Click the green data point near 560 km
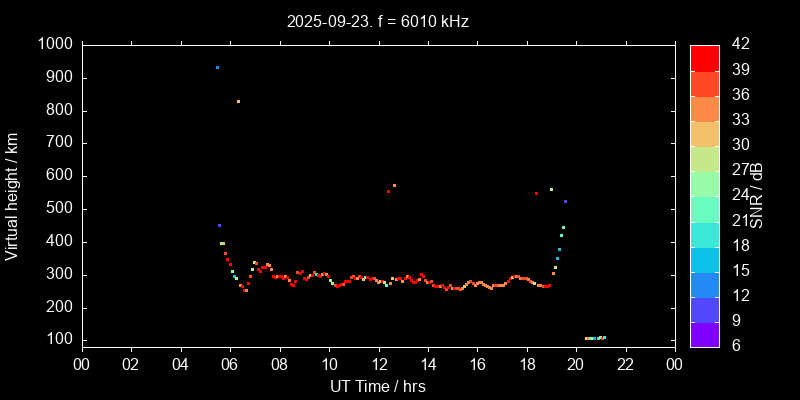The width and height of the screenshot is (800, 400). point(551,189)
